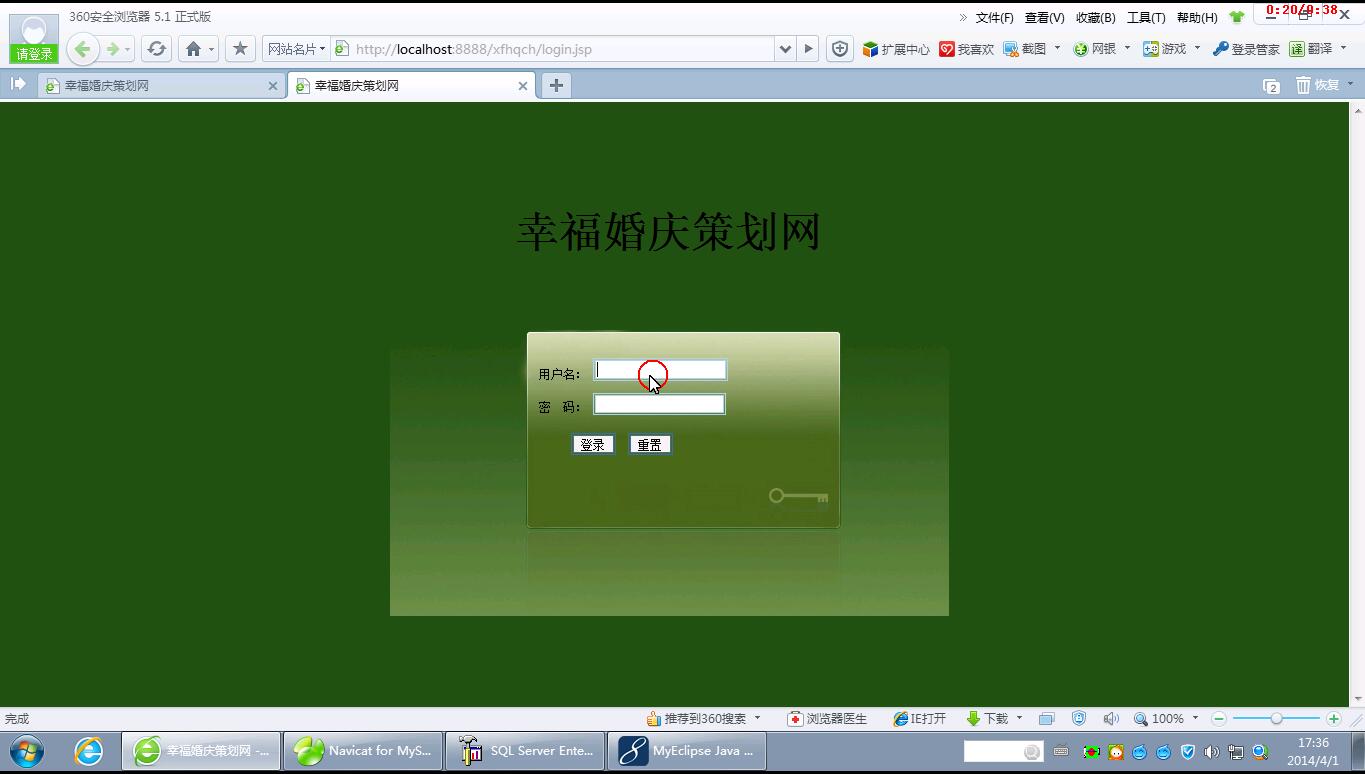This screenshot has width=1365, height=774.
Task: Click IE打开 to open in IE
Action: (x=920, y=719)
